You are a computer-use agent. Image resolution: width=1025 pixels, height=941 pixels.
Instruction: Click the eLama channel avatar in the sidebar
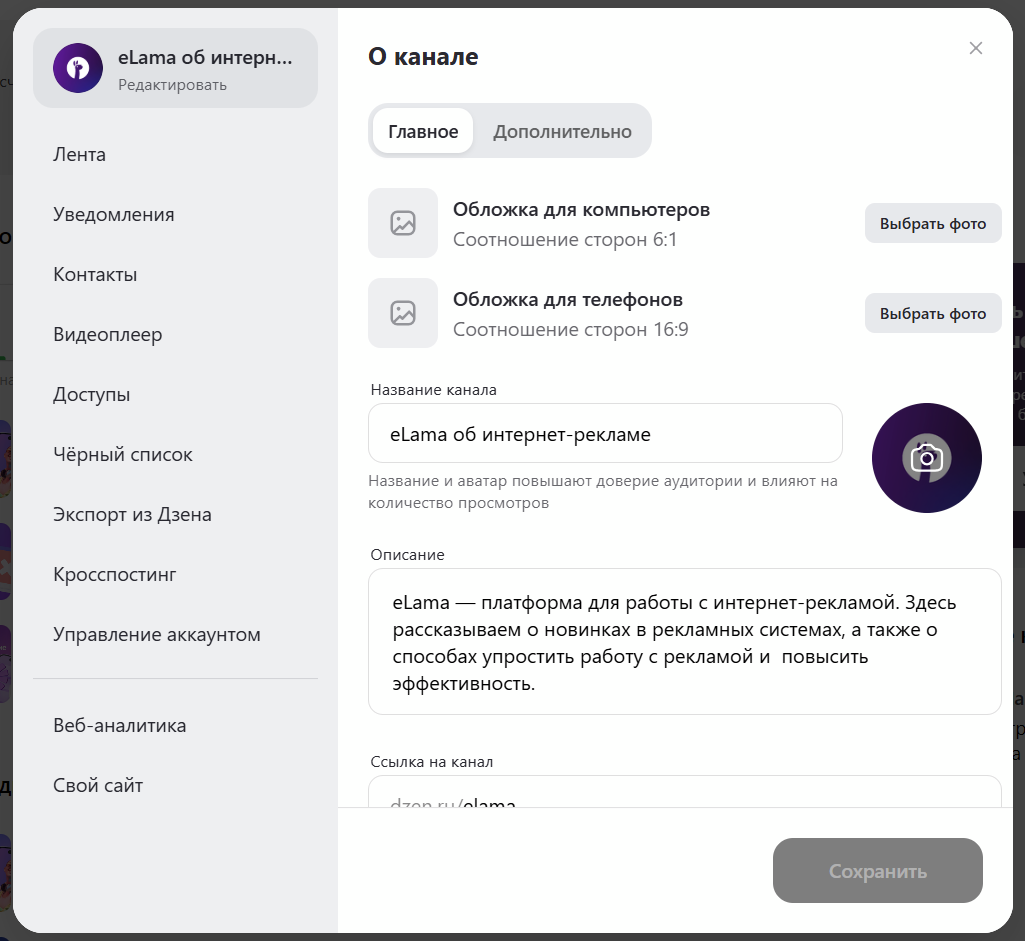(x=77, y=68)
